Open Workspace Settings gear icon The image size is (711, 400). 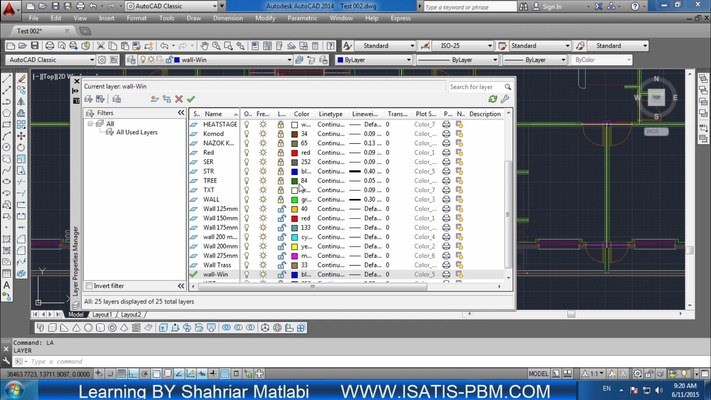102,60
